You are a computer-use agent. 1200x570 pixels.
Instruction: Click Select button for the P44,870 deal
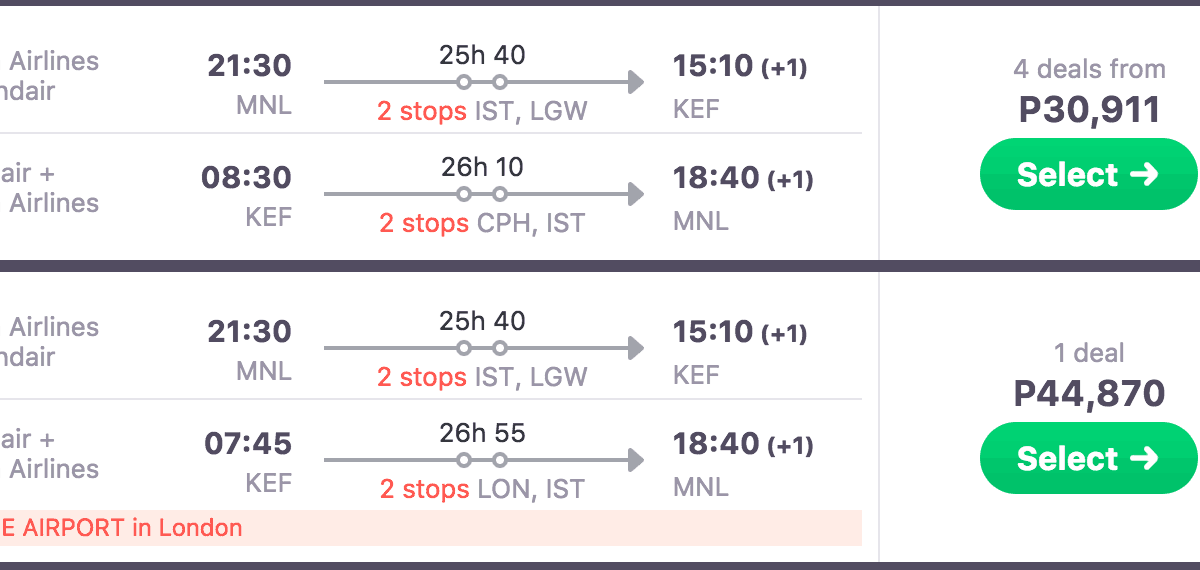pyautogui.click(x=1088, y=459)
